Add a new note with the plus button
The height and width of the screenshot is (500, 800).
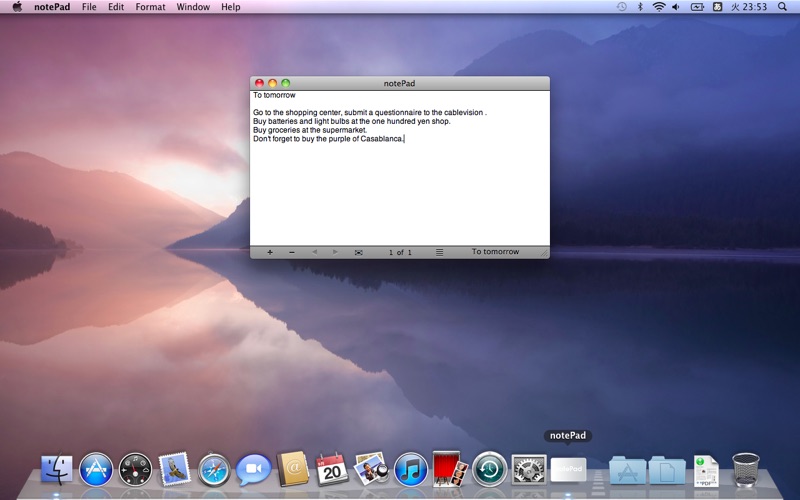pyautogui.click(x=270, y=252)
